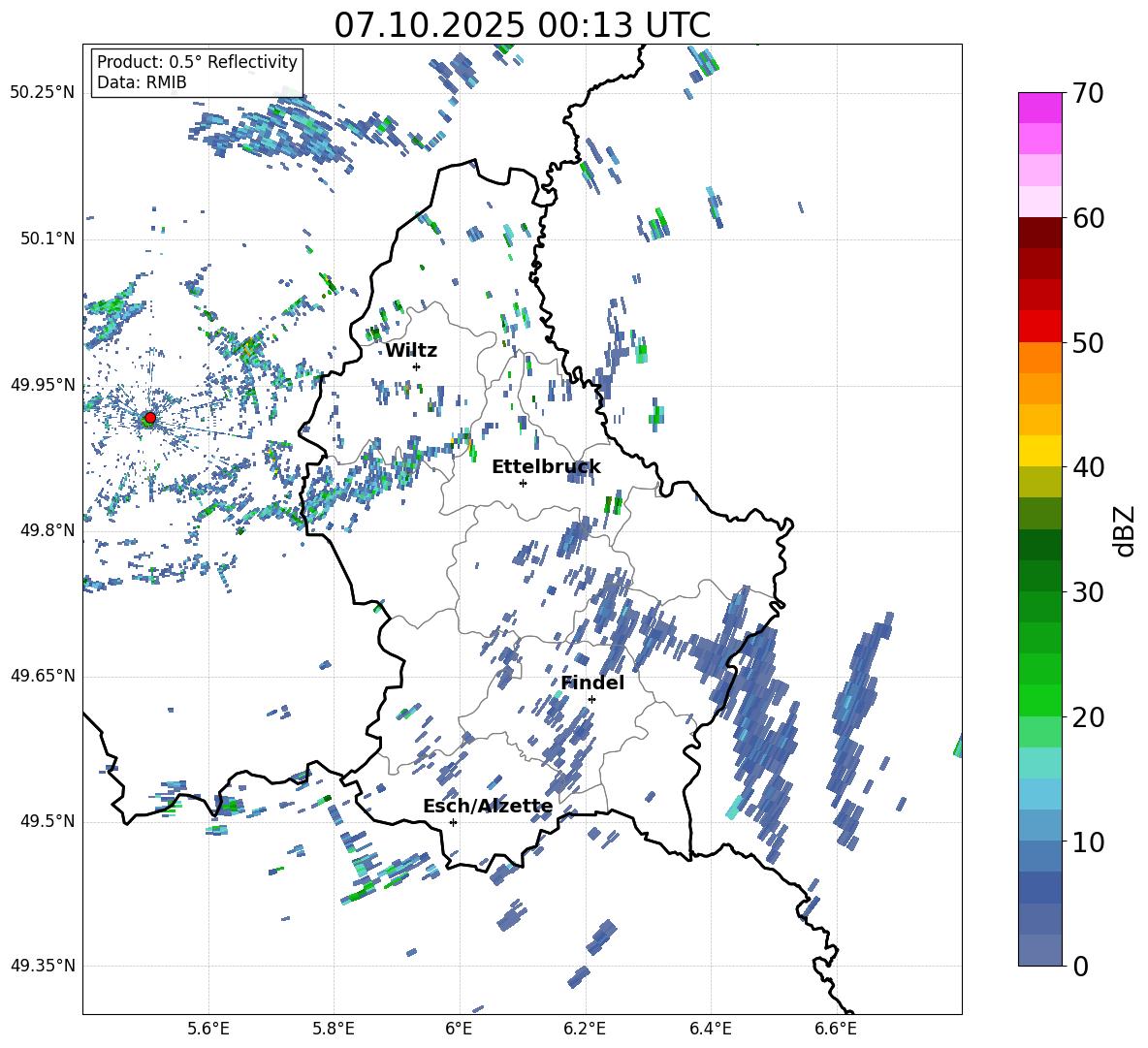Pick the bright green colorbar swatch near 20

(x=1039, y=700)
